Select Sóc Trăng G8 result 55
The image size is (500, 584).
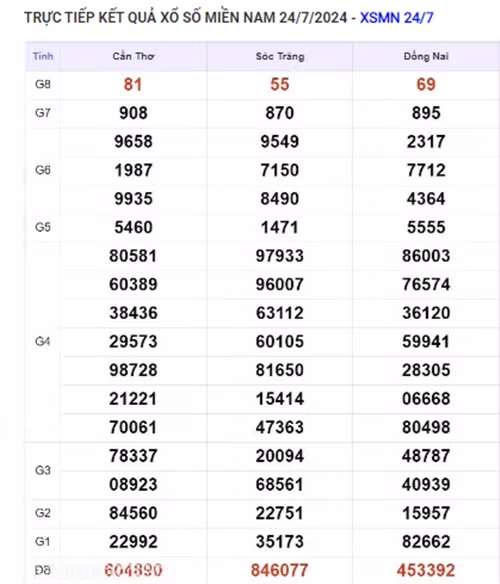pyautogui.click(x=280, y=84)
